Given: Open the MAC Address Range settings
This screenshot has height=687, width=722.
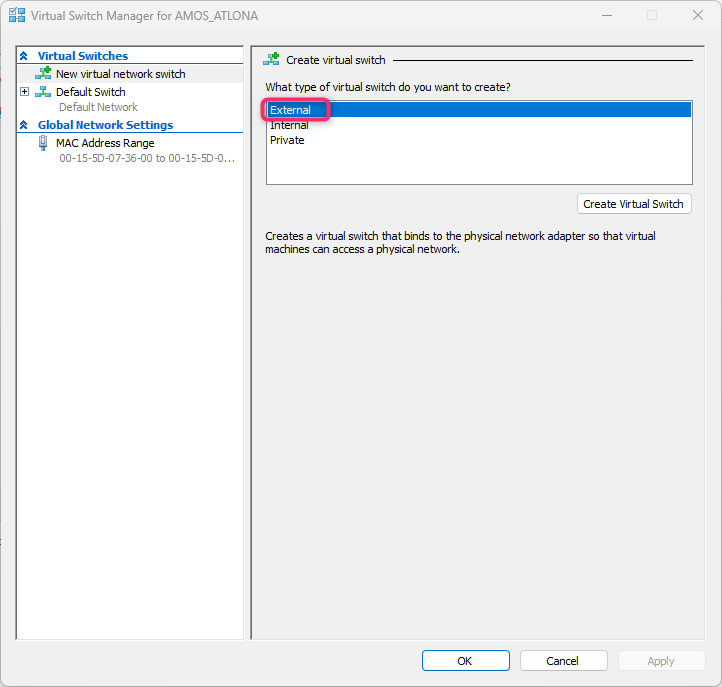Looking at the screenshot, I should 105,143.
